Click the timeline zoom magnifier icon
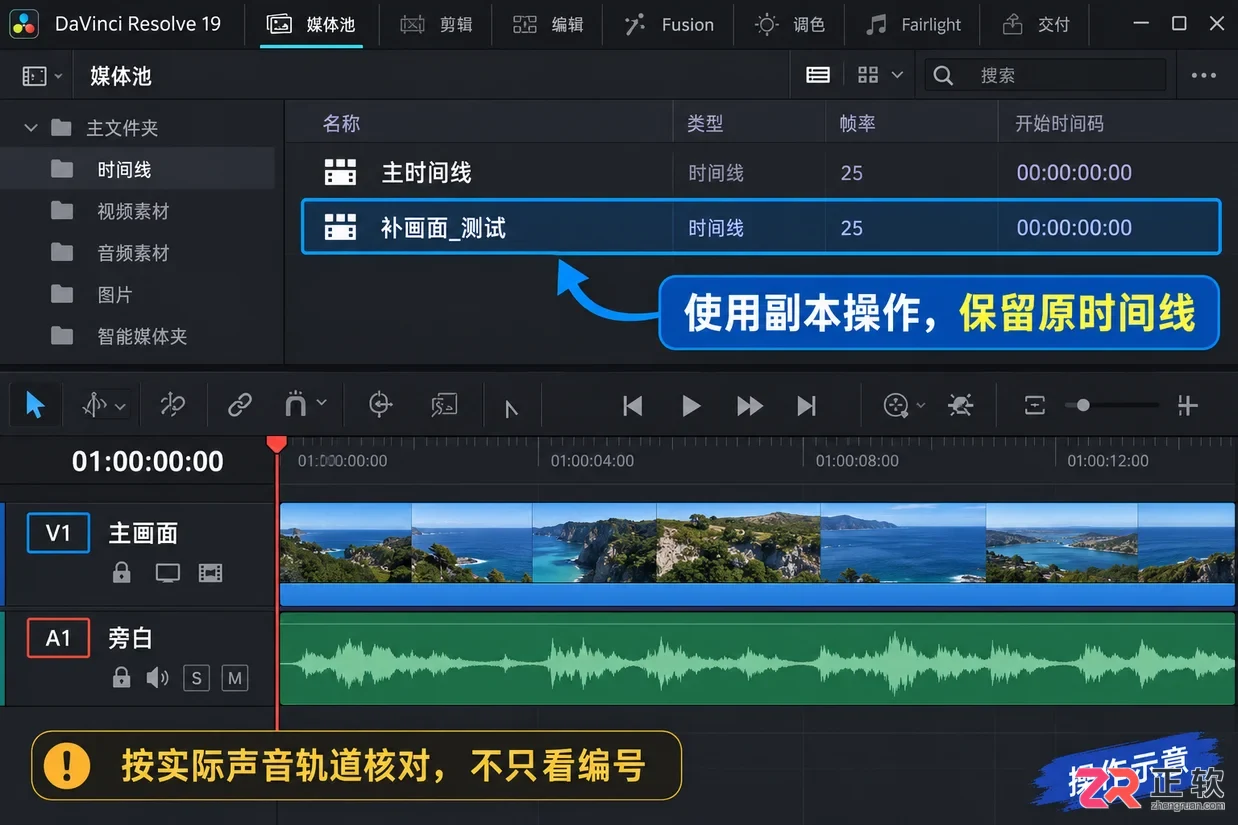The image size is (1238, 825). pos(896,405)
